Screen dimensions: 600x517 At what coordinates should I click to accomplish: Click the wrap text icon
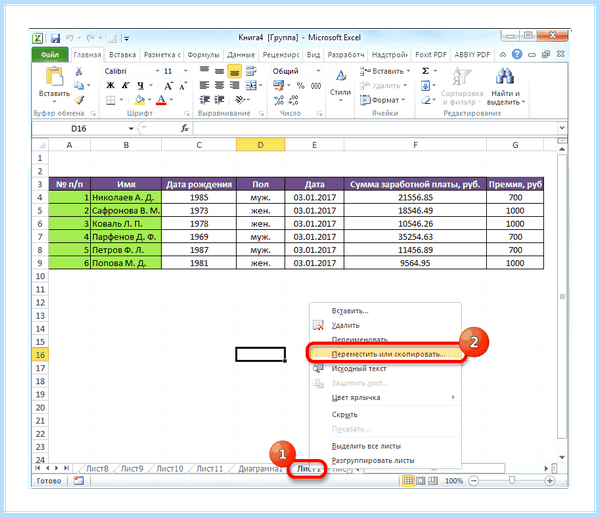251,71
